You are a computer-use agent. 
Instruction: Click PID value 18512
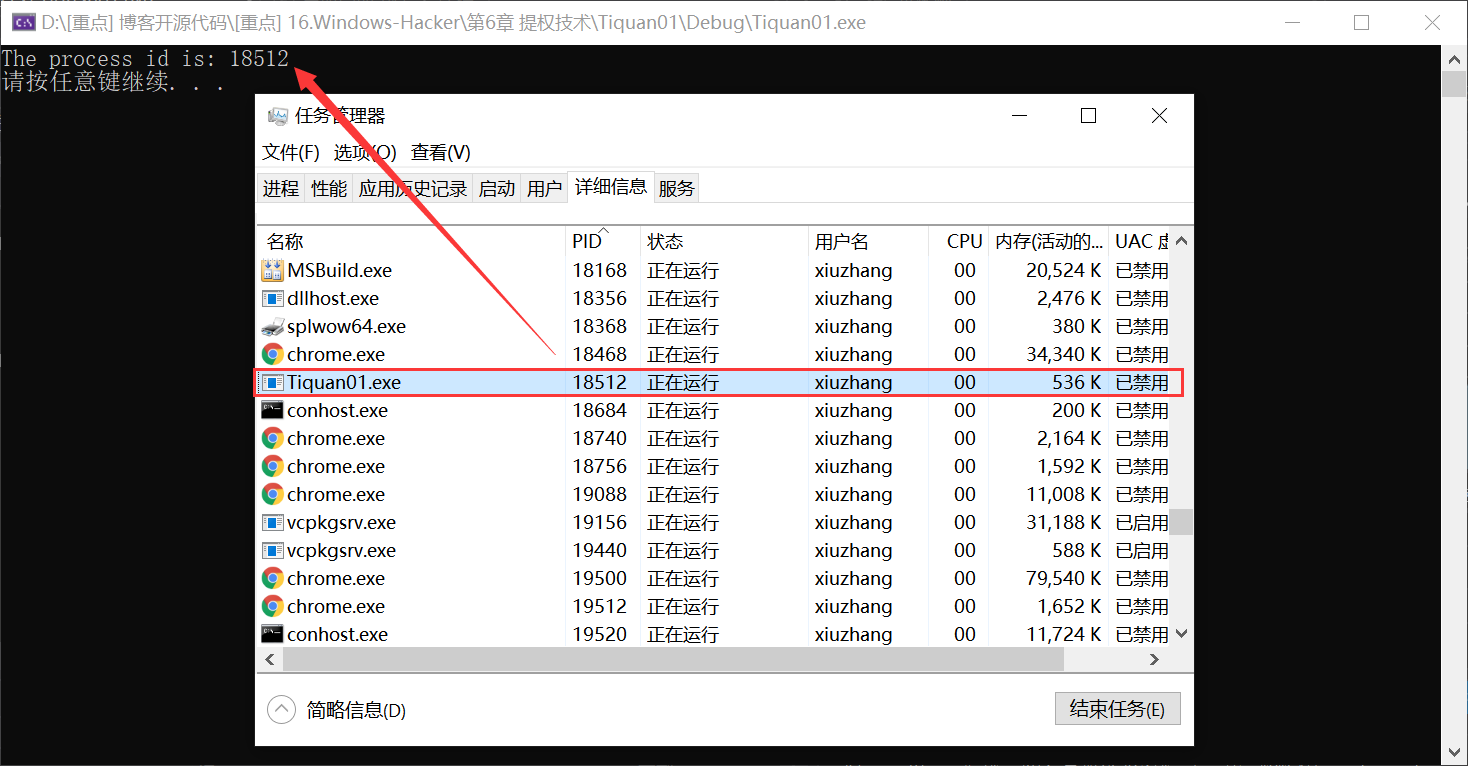600,382
